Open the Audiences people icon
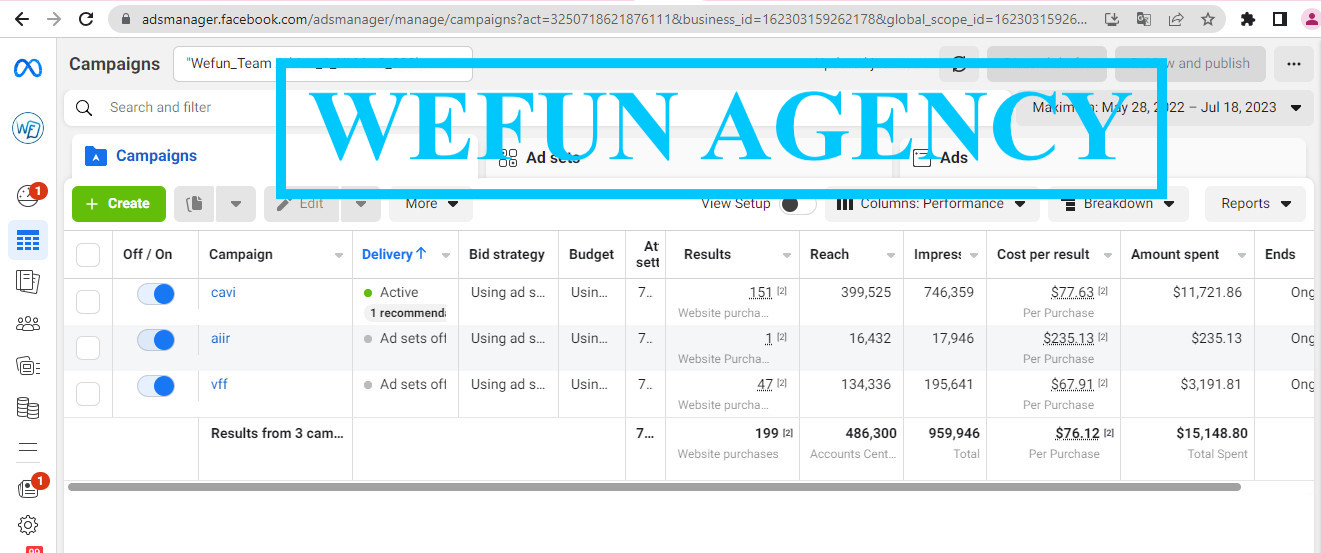The image size is (1321, 553). click(x=28, y=323)
